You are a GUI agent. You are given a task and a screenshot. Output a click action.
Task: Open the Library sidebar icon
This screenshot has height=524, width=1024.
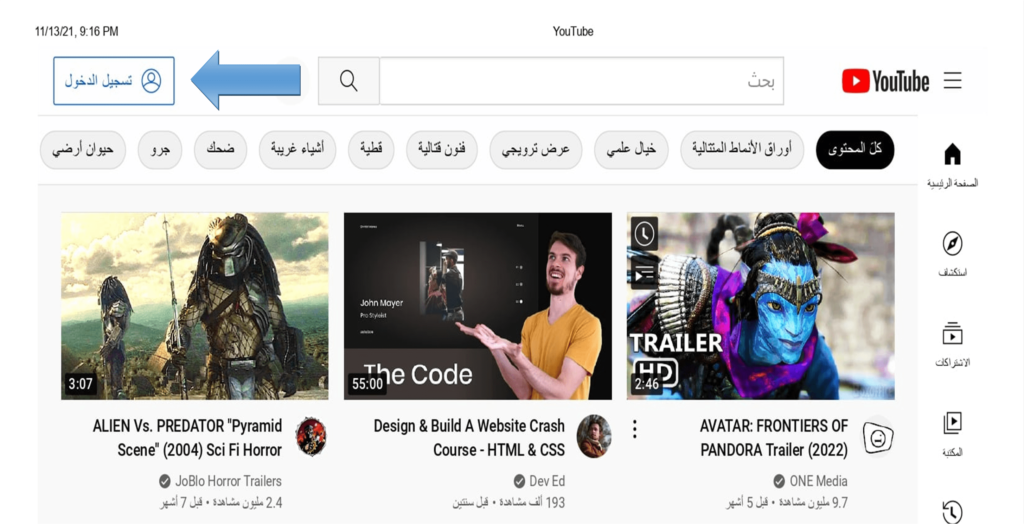(952, 423)
